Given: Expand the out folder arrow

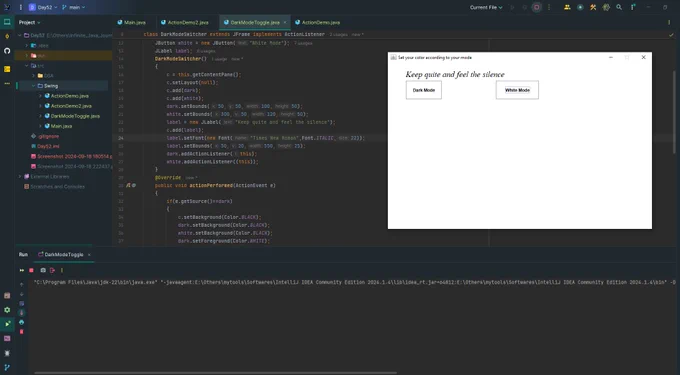Looking at the screenshot, I should point(26,55).
